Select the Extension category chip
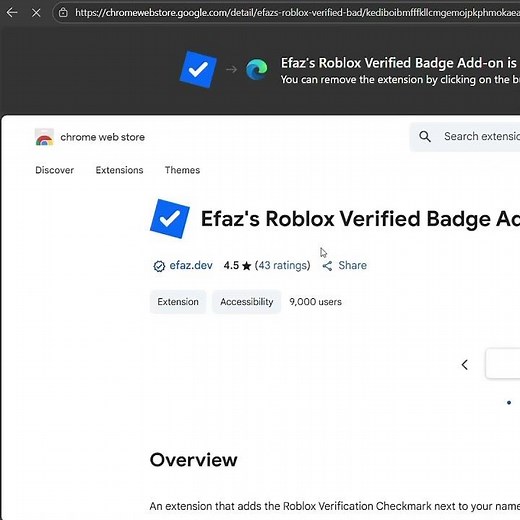 [178, 302]
